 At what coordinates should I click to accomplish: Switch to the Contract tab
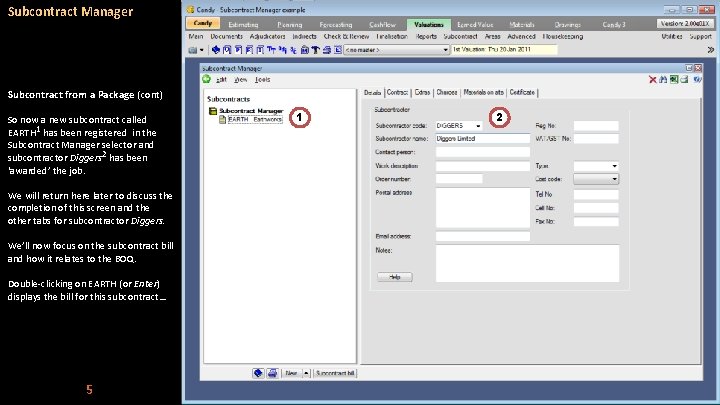pos(397,92)
